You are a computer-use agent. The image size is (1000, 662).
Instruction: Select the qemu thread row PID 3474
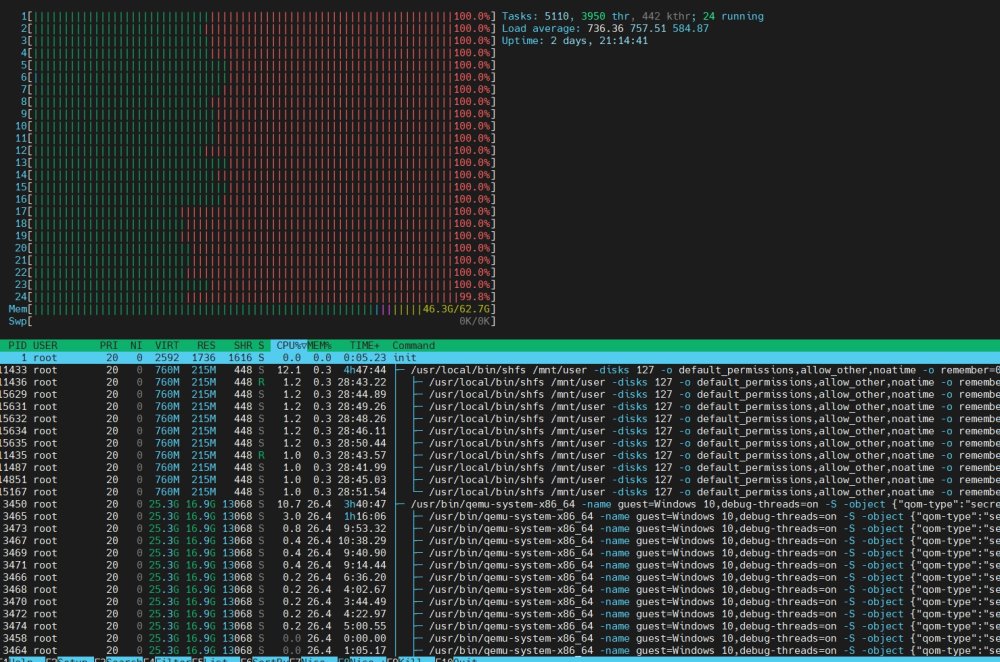pos(500,626)
